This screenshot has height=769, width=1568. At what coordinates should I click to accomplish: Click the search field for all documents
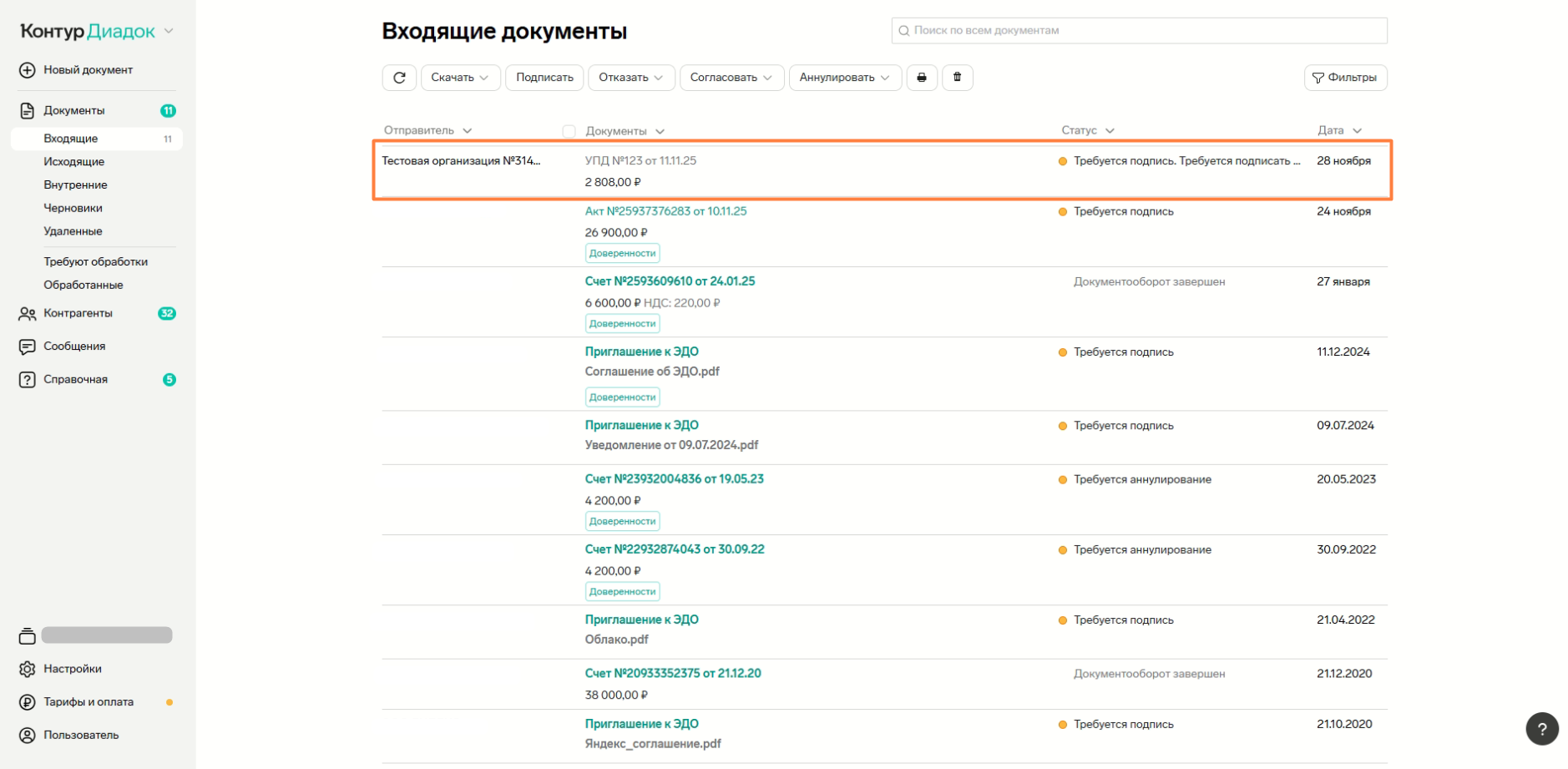coord(1139,31)
